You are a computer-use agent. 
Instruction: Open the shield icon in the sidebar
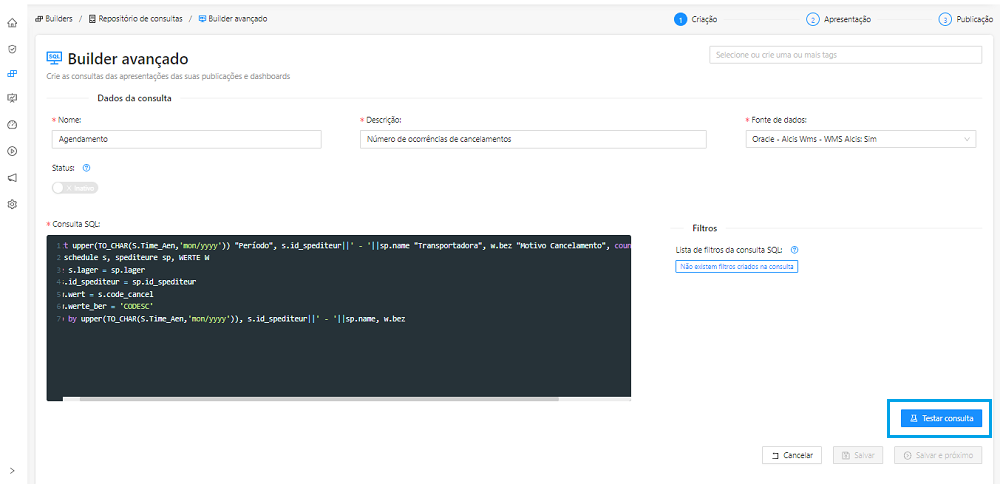coord(12,48)
